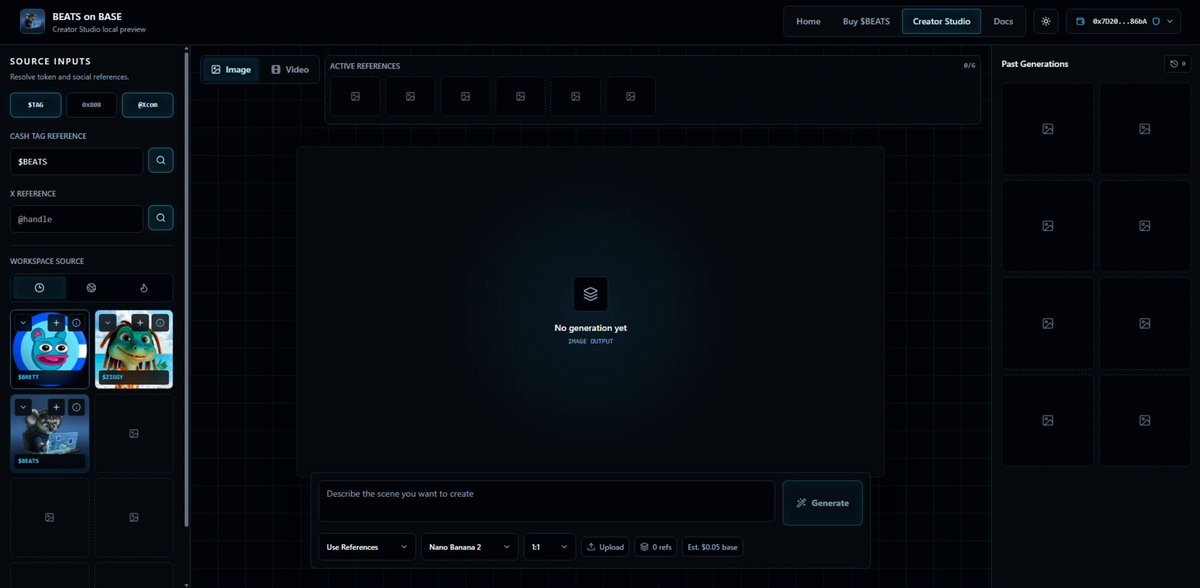Show info for the $ZIGGY card
Viewport: 1200px width, 588px height.
[160, 323]
